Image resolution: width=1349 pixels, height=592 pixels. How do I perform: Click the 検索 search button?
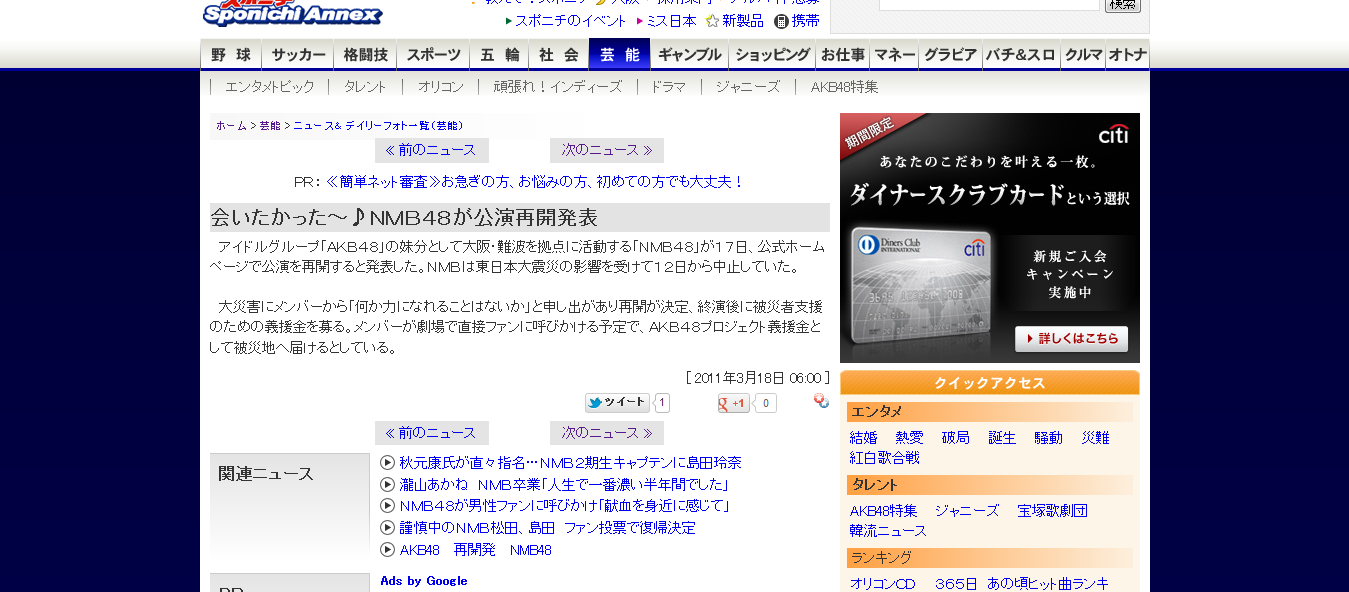pyautogui.click(x=1123, y=4)
